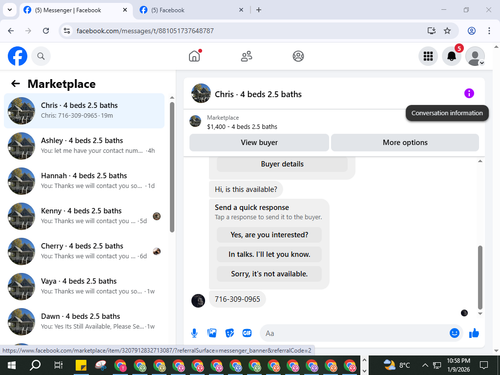Click the voice clip microphone icon
Screen dimensions: 500x375
coord(194,333)
